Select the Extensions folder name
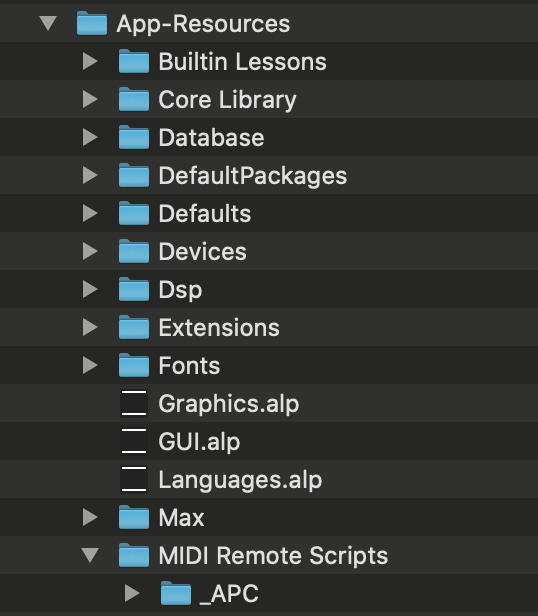 (x=219, y=327)
